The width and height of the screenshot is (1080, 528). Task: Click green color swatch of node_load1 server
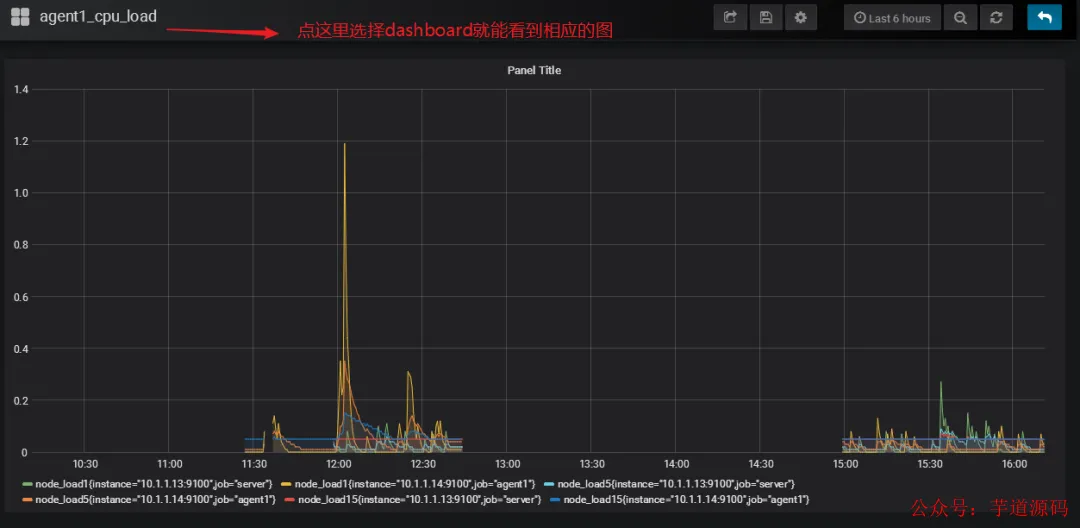tap(28, 485)
